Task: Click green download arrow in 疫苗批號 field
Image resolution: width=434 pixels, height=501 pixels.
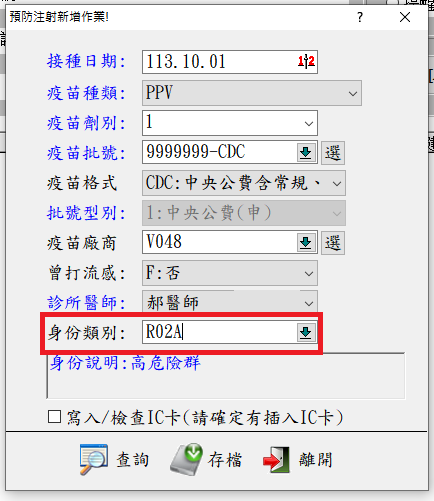Action: 306,153
